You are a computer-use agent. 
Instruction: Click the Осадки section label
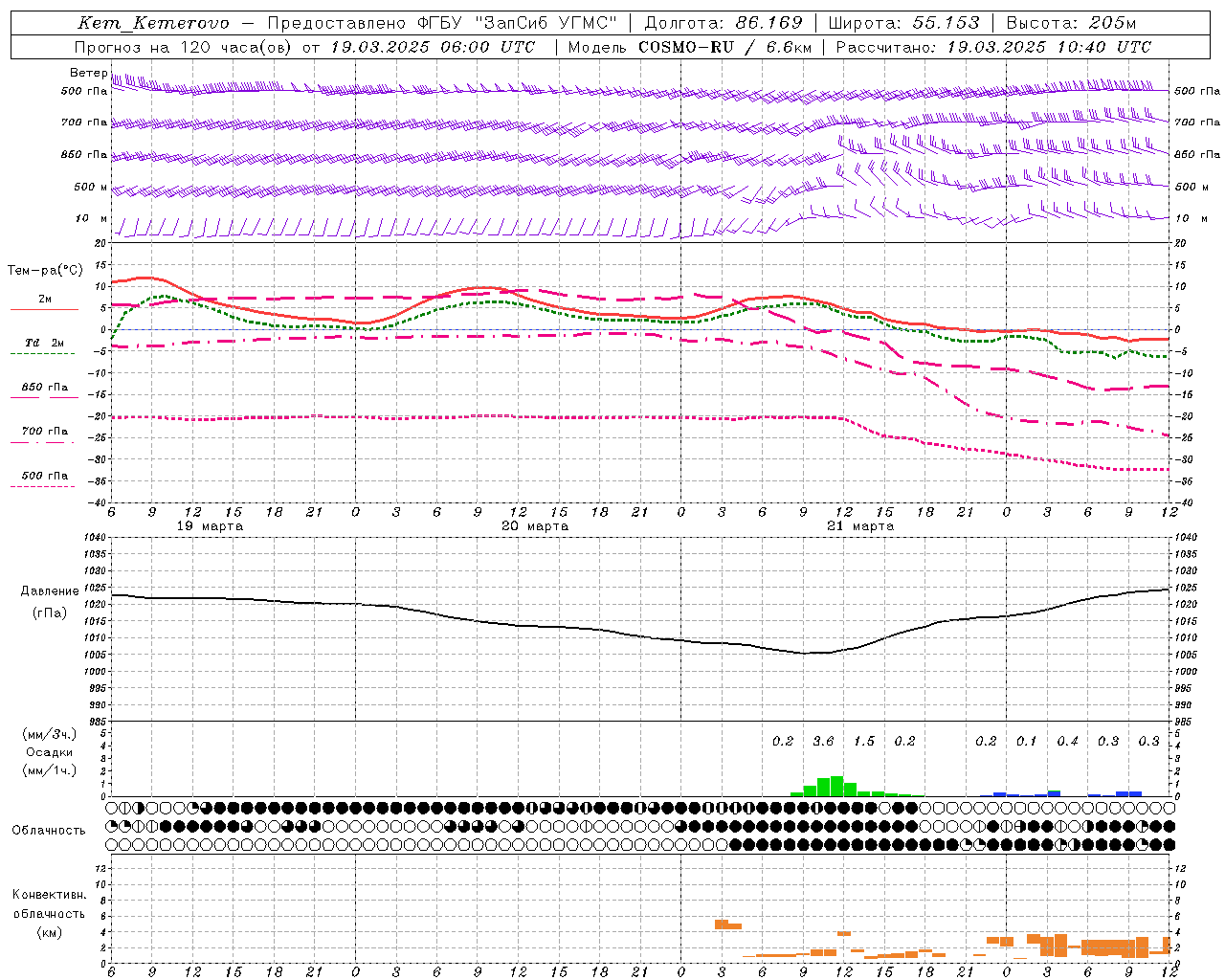[50, 753]
